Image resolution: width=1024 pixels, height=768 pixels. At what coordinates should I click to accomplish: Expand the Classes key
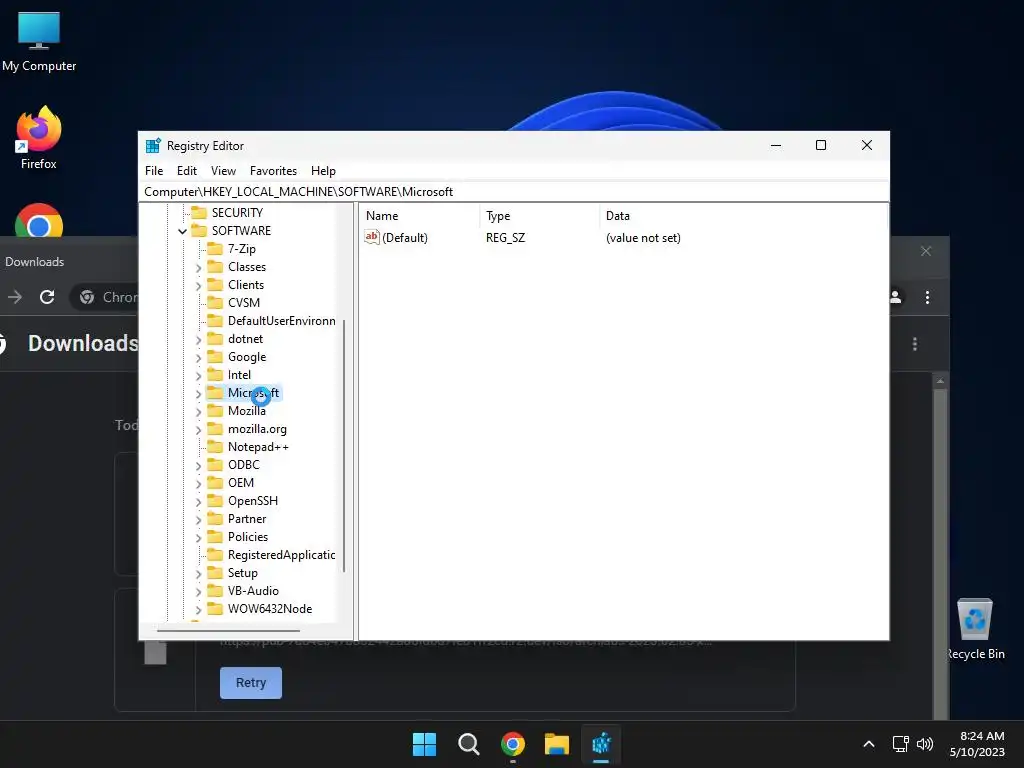[x=199, y=268]
